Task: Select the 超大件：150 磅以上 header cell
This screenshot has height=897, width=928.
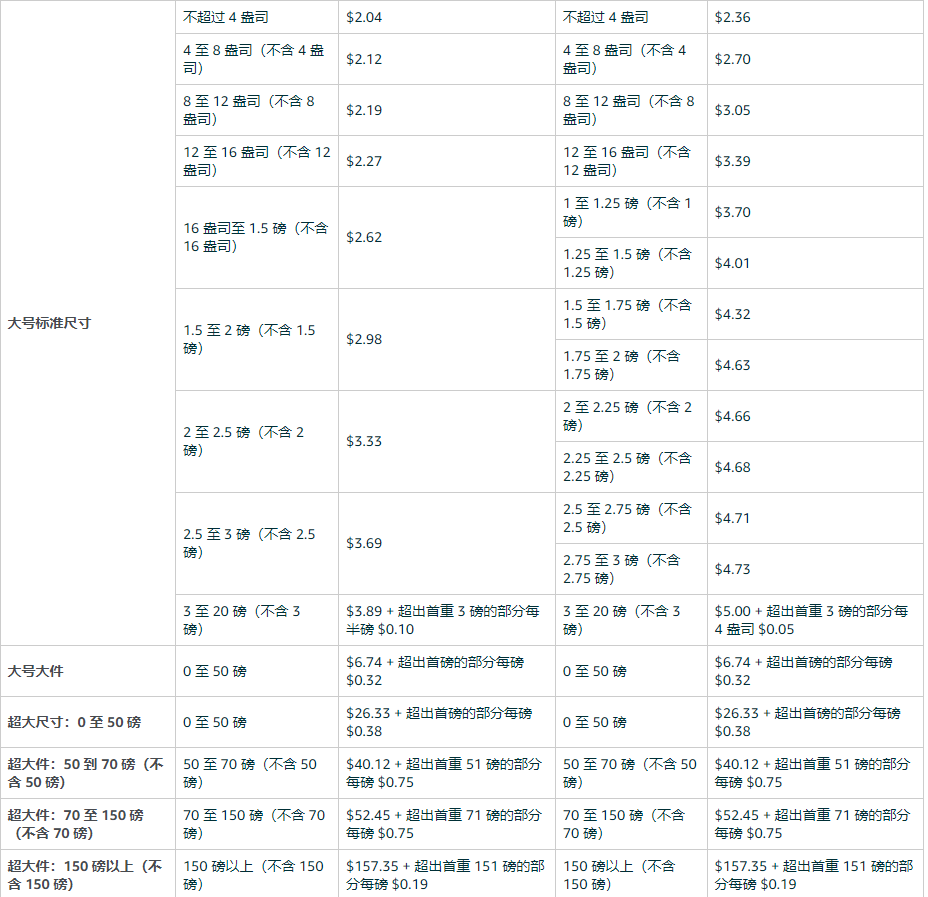Action: coord(85,875)
